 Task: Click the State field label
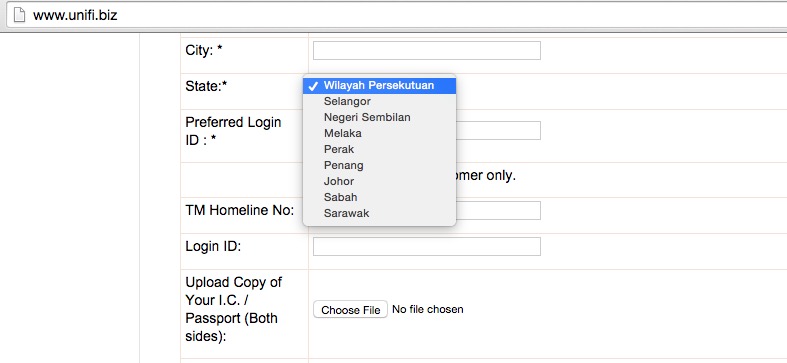206,86
